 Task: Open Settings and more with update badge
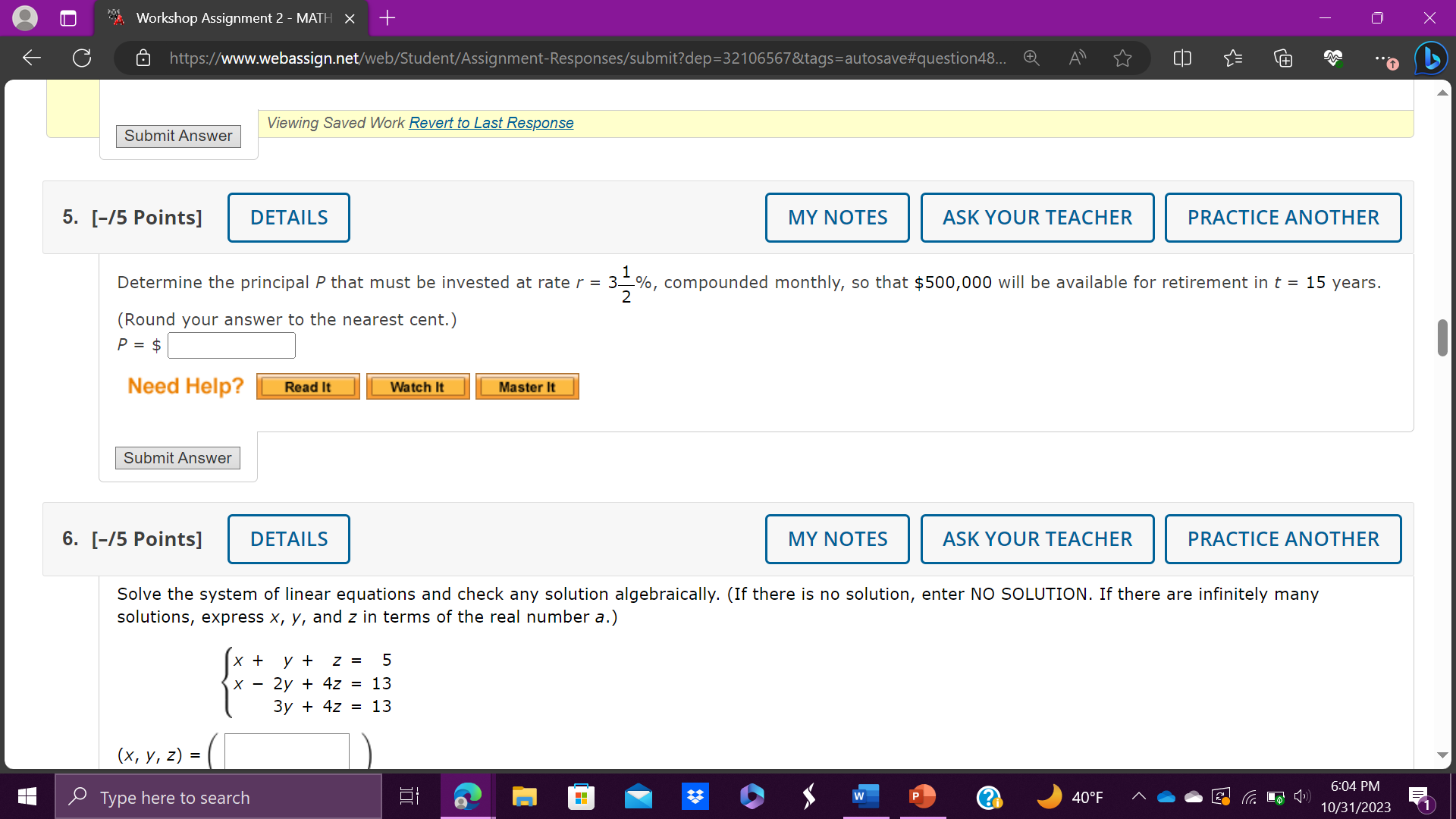(1384, 58)
